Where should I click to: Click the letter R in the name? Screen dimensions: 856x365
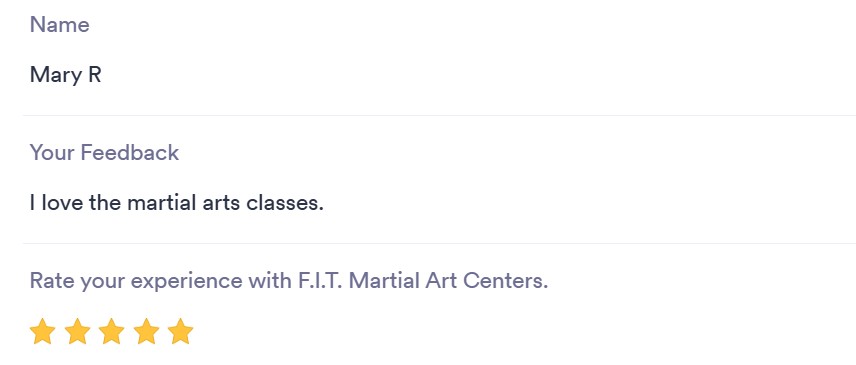coord(94,74)
